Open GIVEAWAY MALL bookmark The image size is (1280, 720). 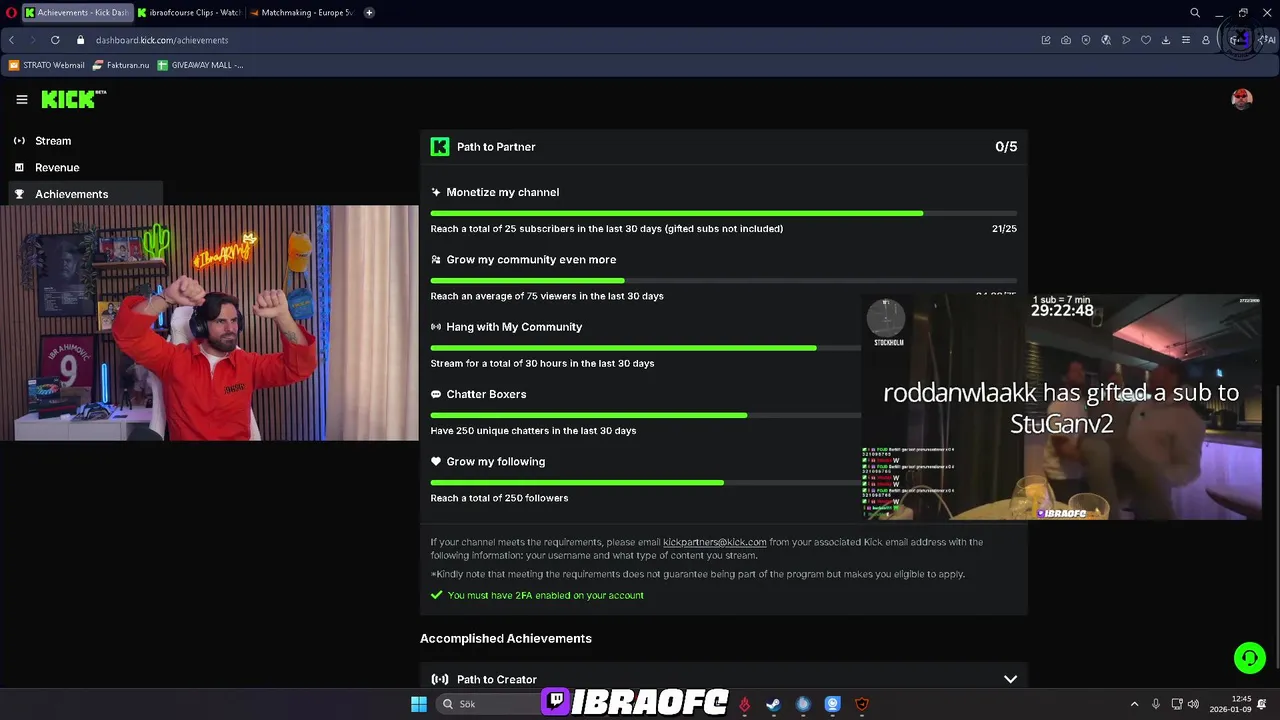click(200, 65)
